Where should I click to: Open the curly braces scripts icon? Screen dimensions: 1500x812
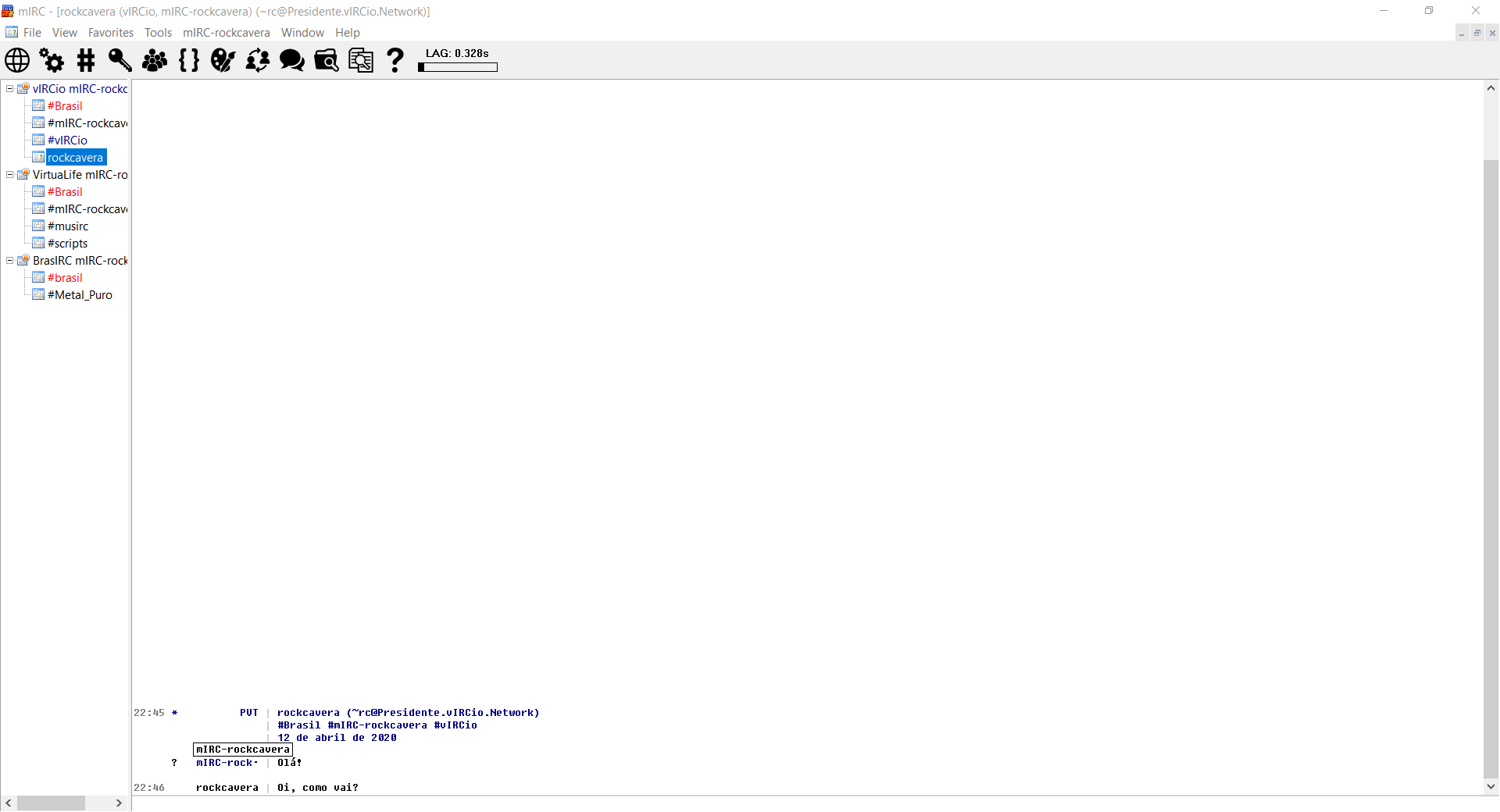[189, 60]
